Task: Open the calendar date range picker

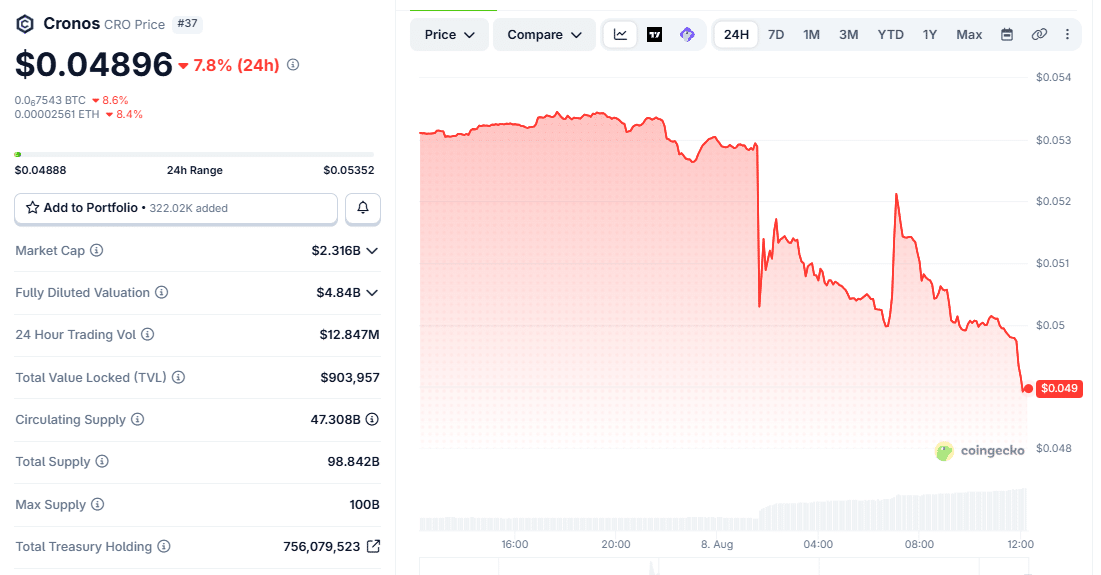Action: coord(1007,34)
